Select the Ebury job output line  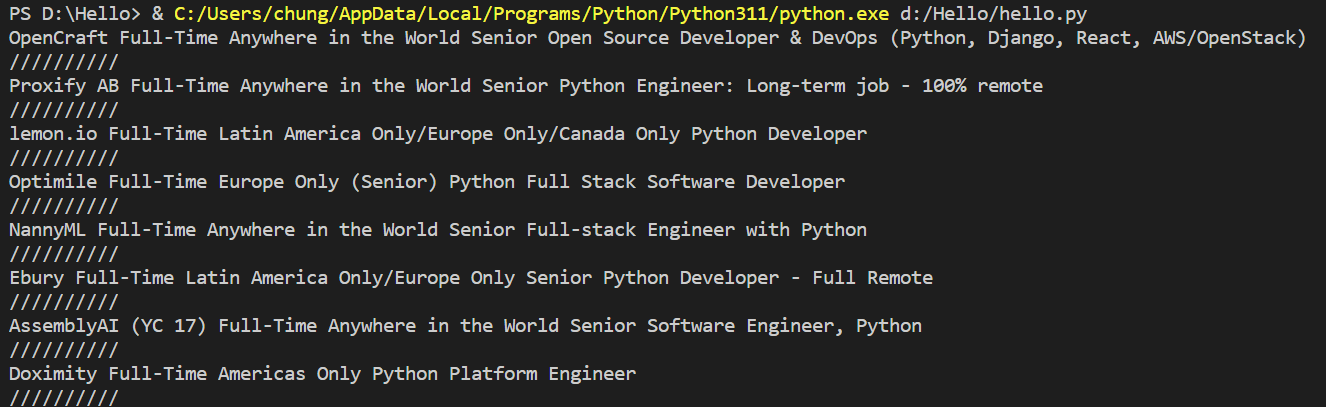pos(471,278)
